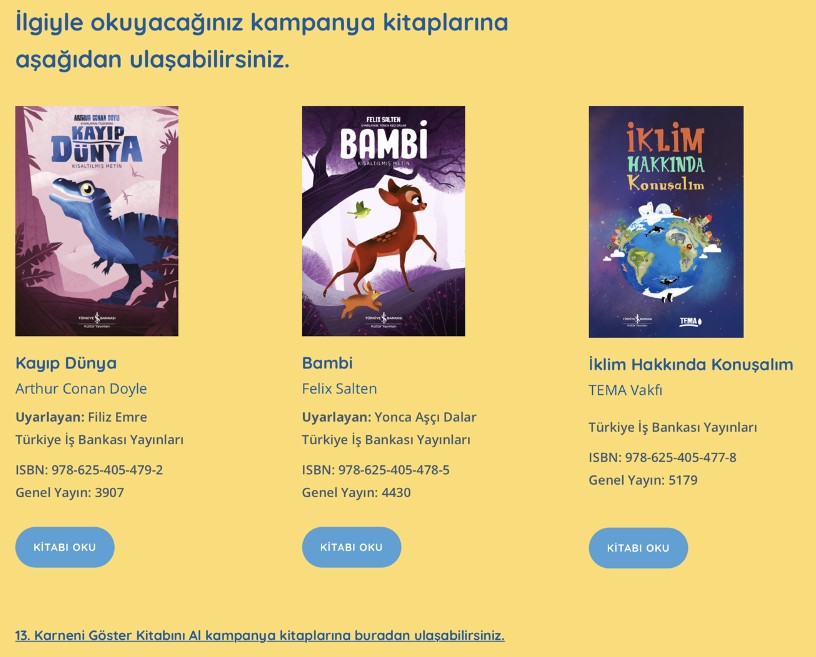Click the rabbit on Bambi cover
This screenshot has width=816, height=657.
[x=362, y=300]
